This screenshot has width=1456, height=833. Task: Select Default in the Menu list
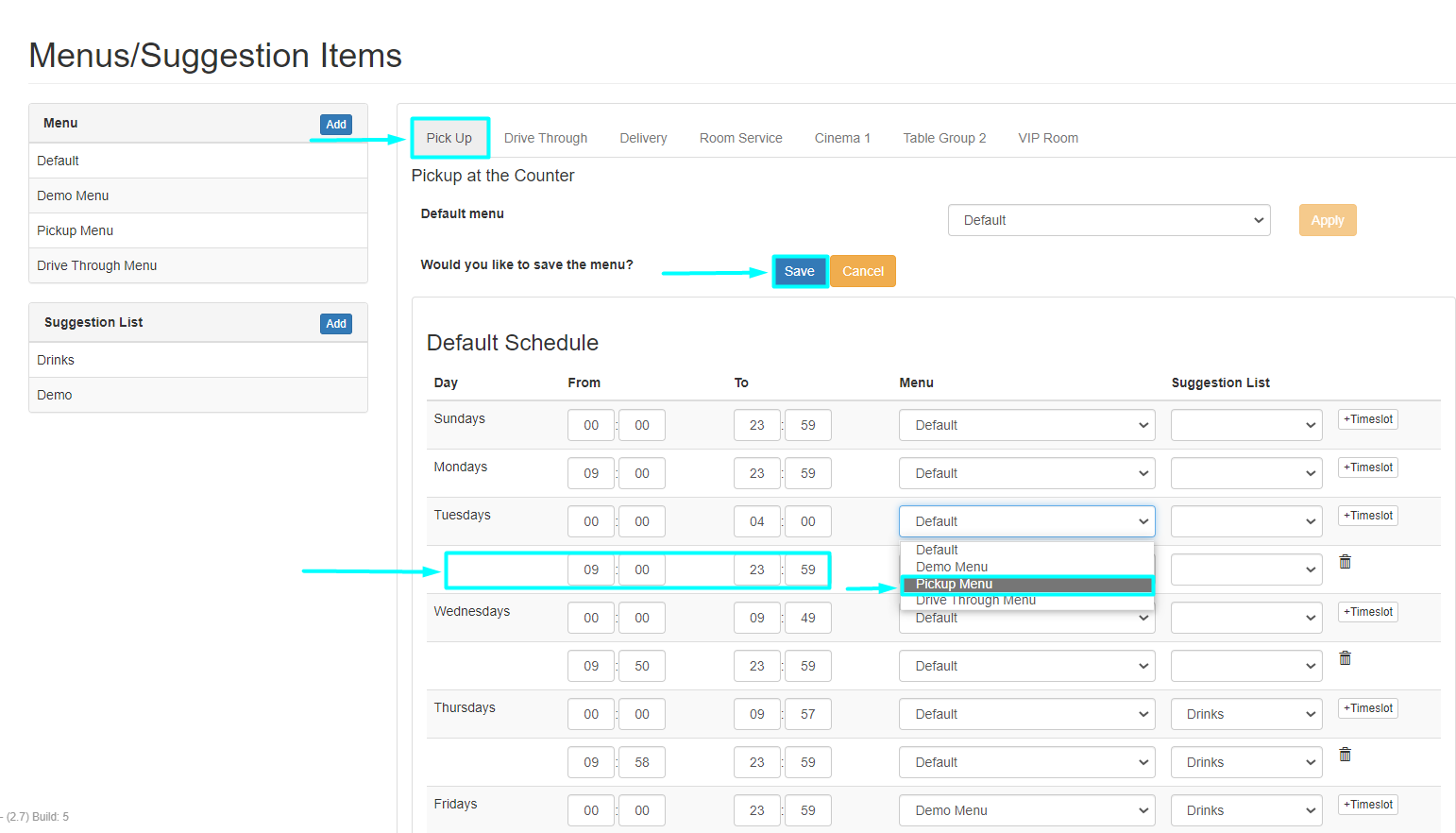[198, 161]
